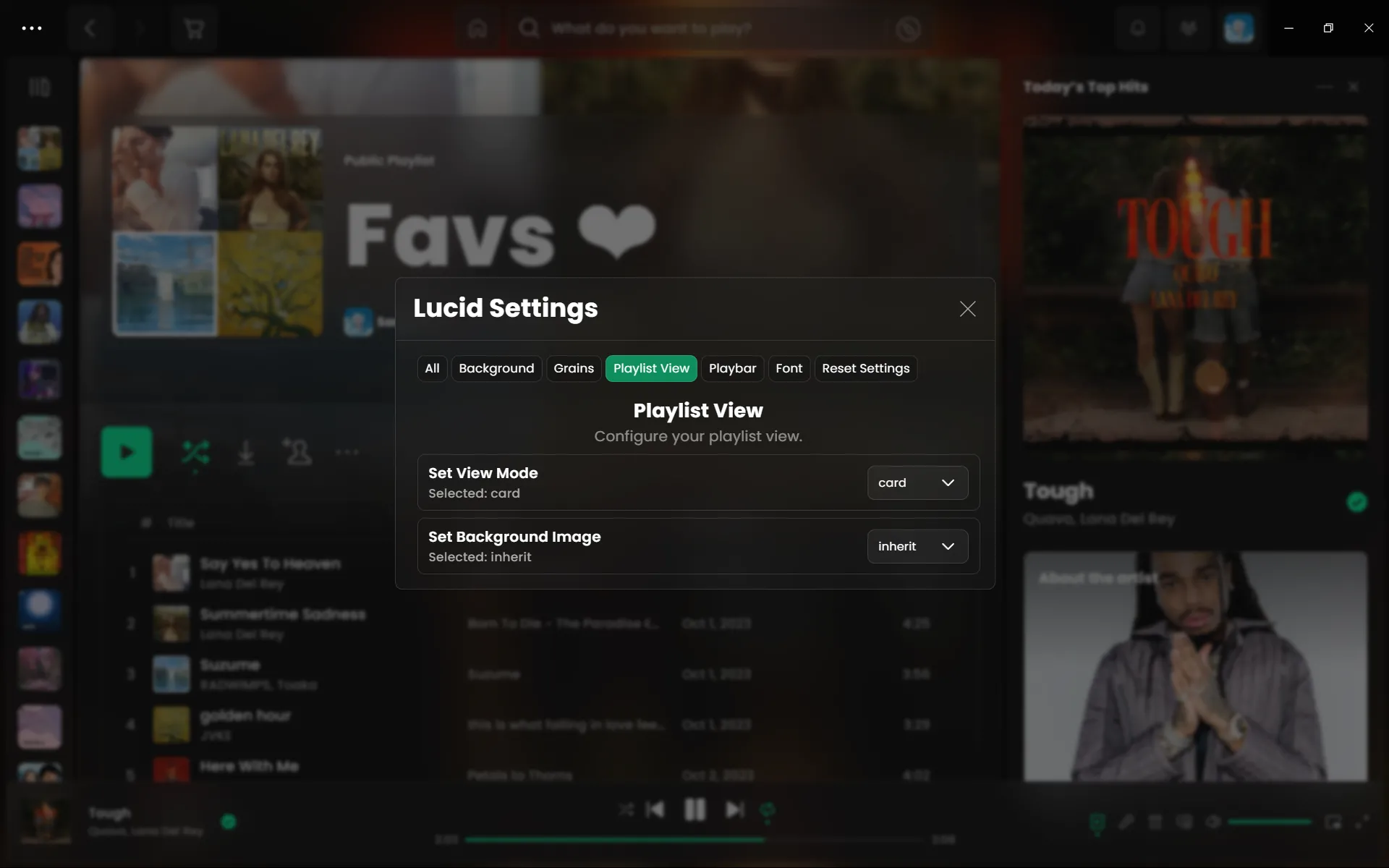
Task: Click the library grid toggle icon in sidebar
Action: (x=40, y=87)
